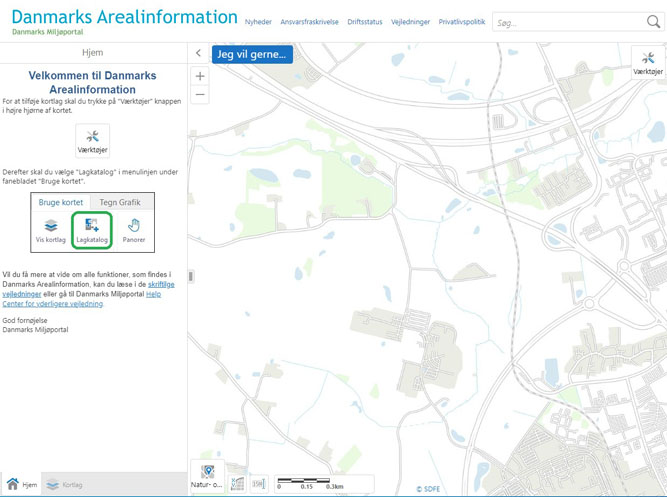Click the coordinates icon beside the basemap button
667x500 pixels.
coord(237,484)
